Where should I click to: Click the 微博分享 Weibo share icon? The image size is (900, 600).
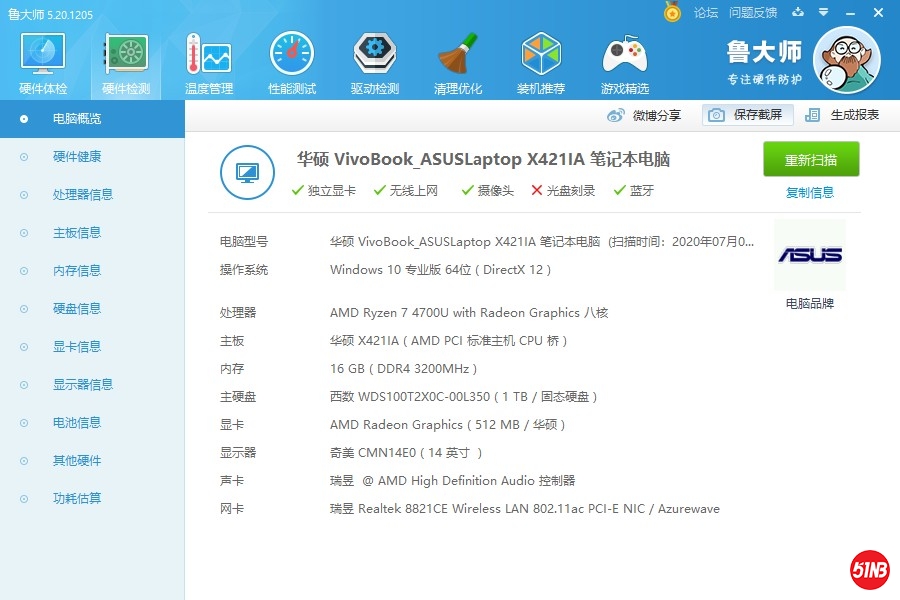point(616,115)
